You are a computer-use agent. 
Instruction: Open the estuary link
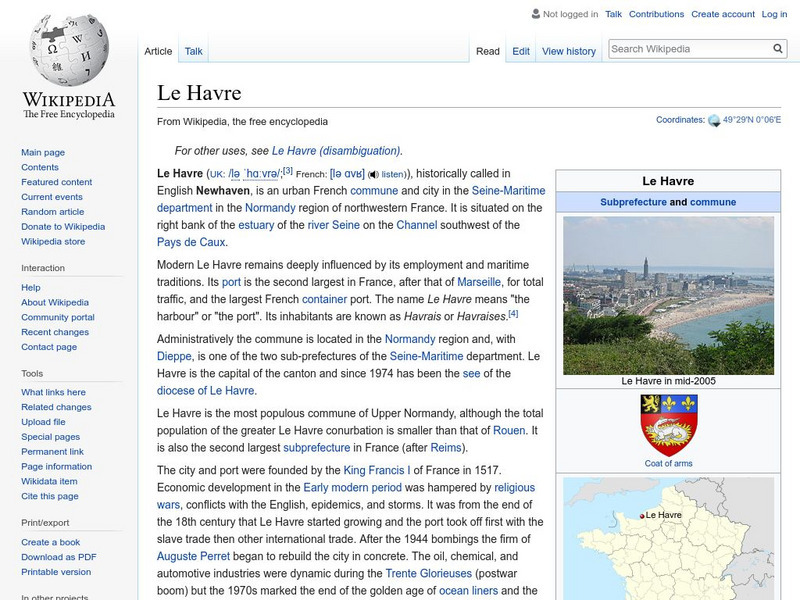(x=256, y=225)
